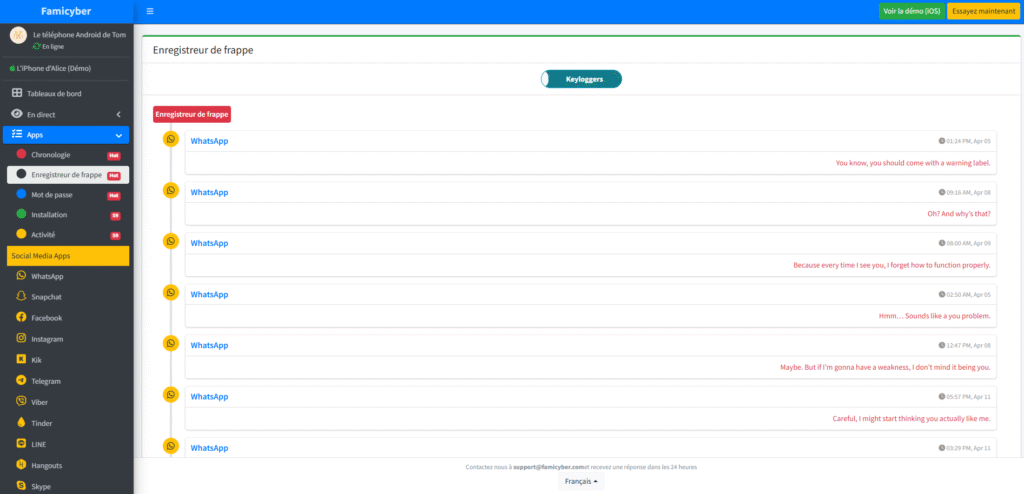Select Enregistreur de frappe in sidebar
Viewport: 1024px width, 494px height.
click(x=68, y=174)
